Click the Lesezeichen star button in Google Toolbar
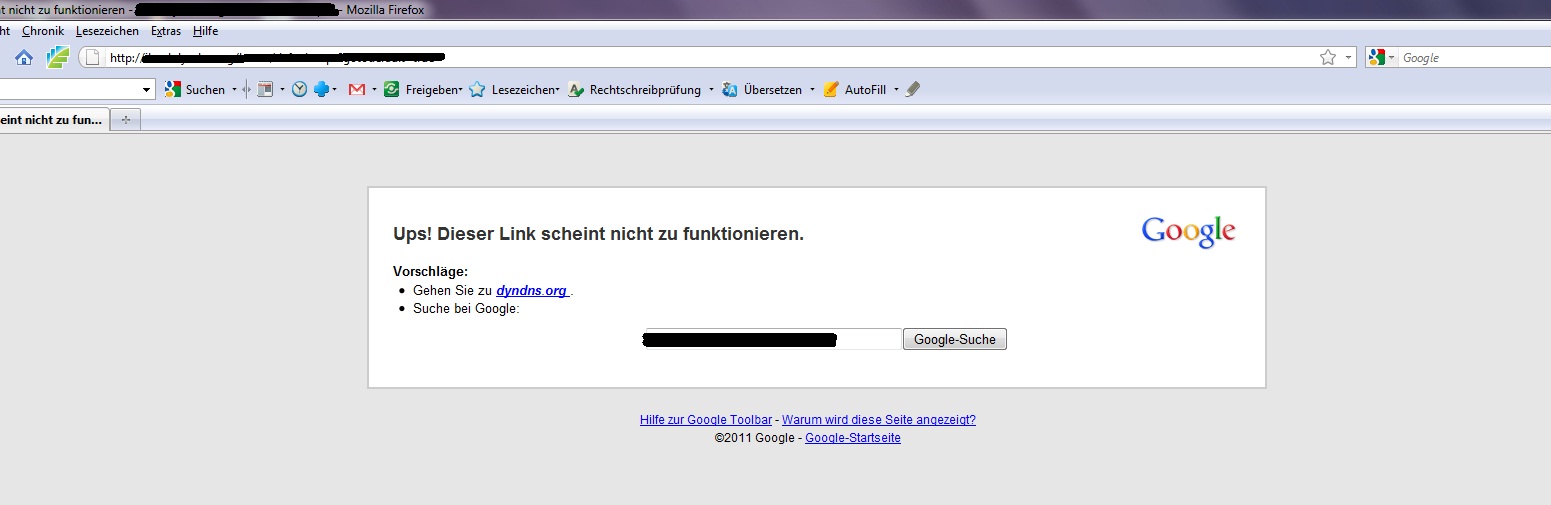 pyautogui.click(x=513, y=90)
